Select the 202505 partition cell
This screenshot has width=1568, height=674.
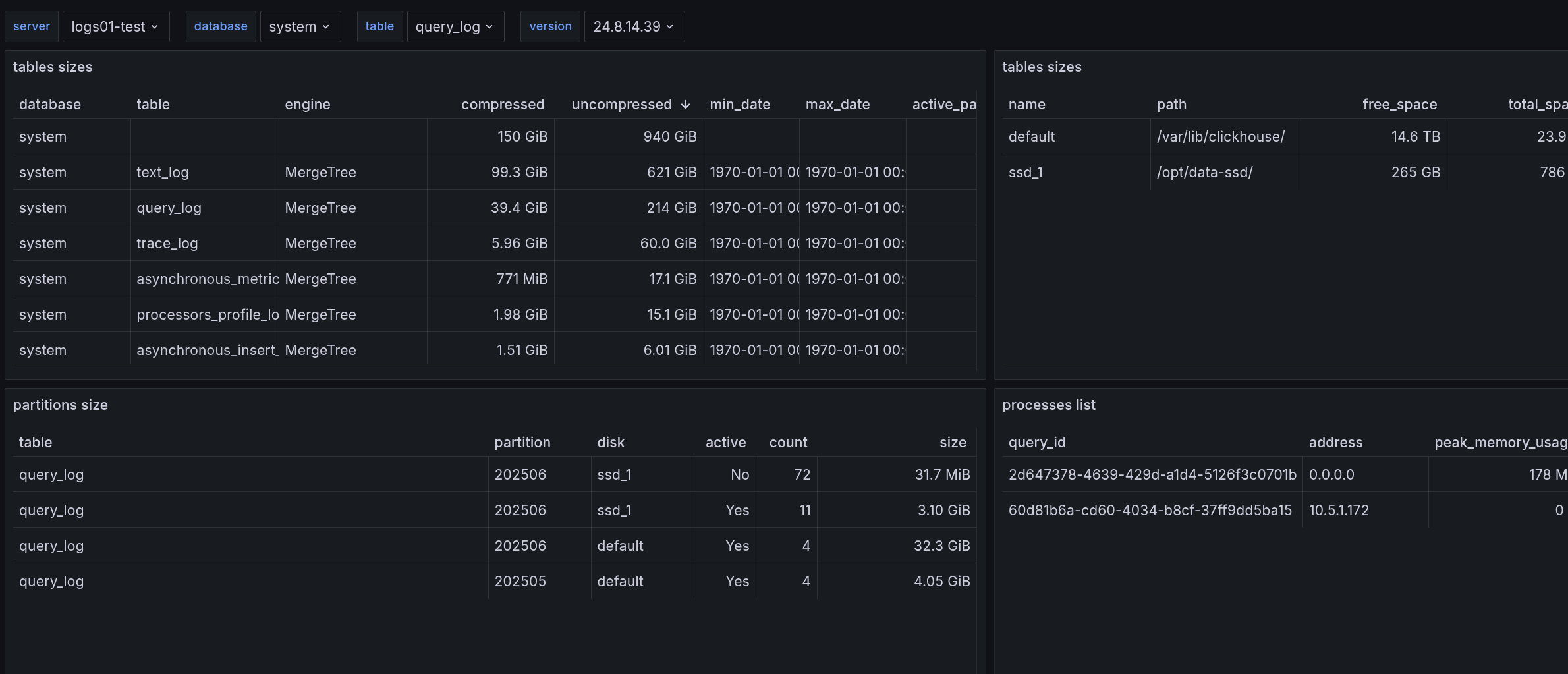coord(520,582)
